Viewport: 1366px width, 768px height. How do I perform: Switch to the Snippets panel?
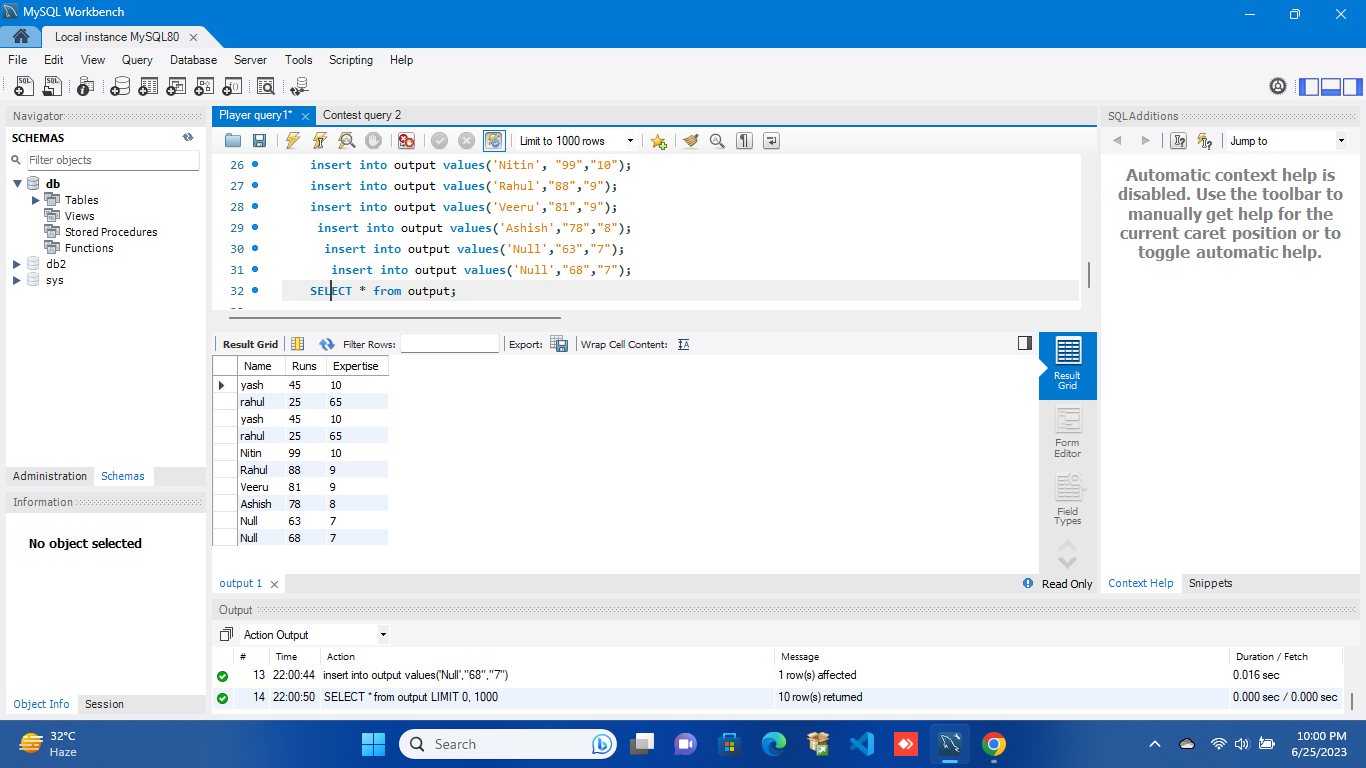pyautogui.click(x=1210, y=583)
